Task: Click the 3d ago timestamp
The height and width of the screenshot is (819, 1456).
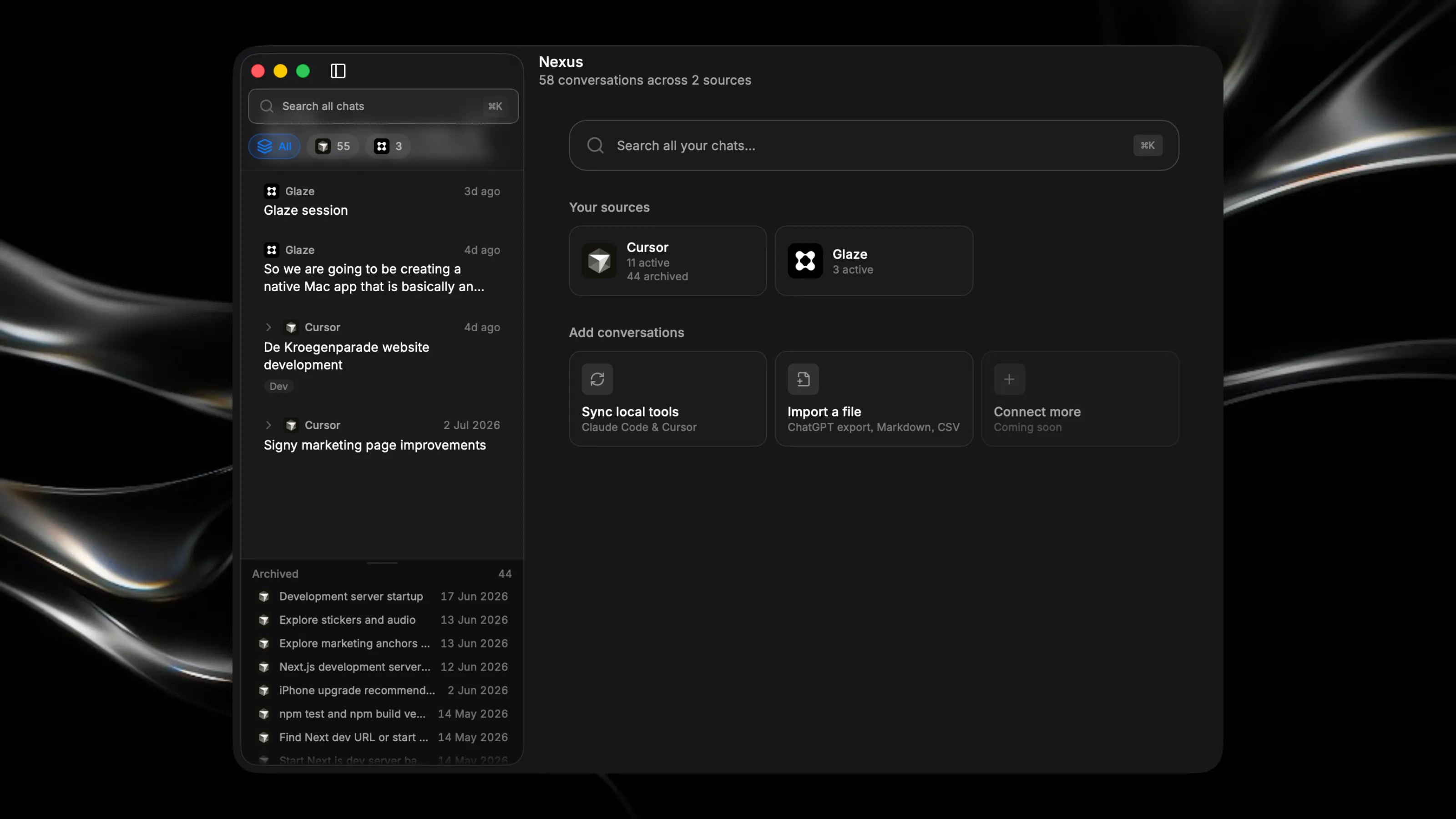Action: click(x=482, y=191)
